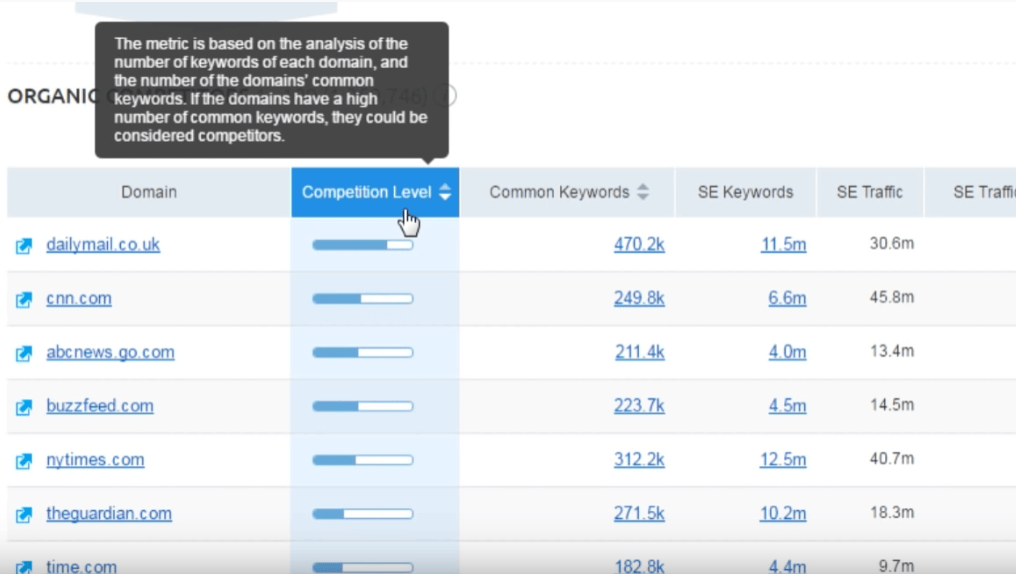Image resolution: width=1016 pixels, height=574 pixels.
Task: Click 6.6m SE keywords for cnn.com
Action: (x=787, y=299)
